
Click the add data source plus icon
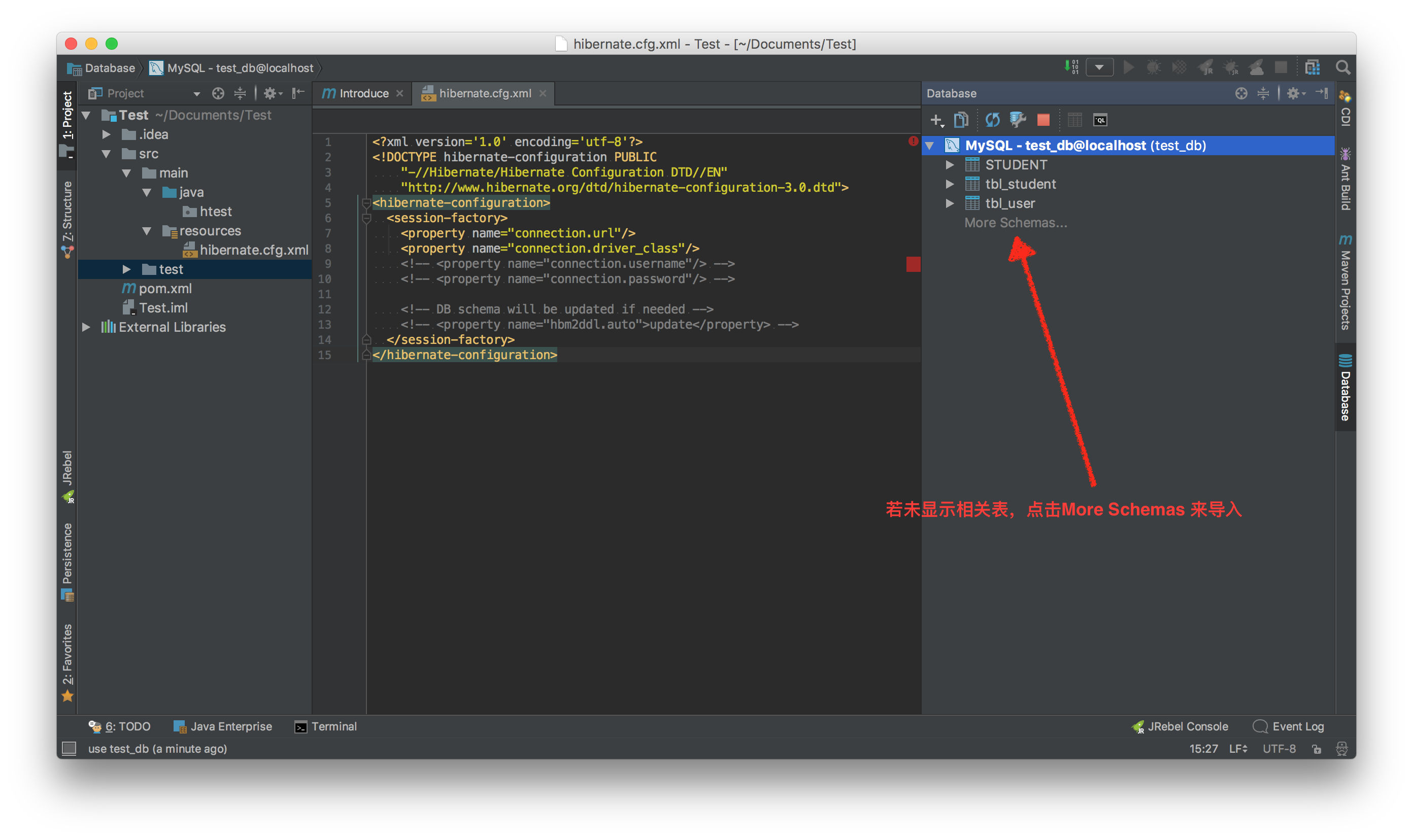937,120
